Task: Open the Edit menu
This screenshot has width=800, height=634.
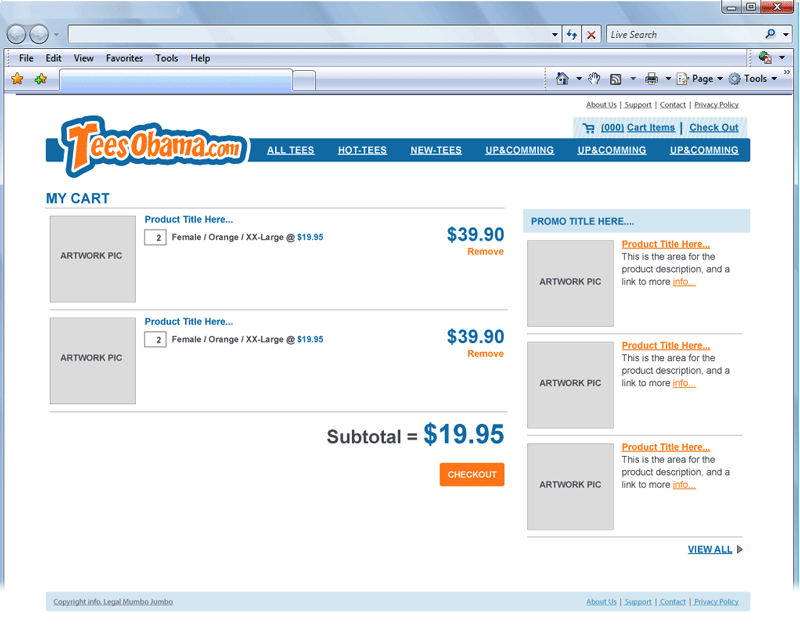Action: [x=53, y=58]
